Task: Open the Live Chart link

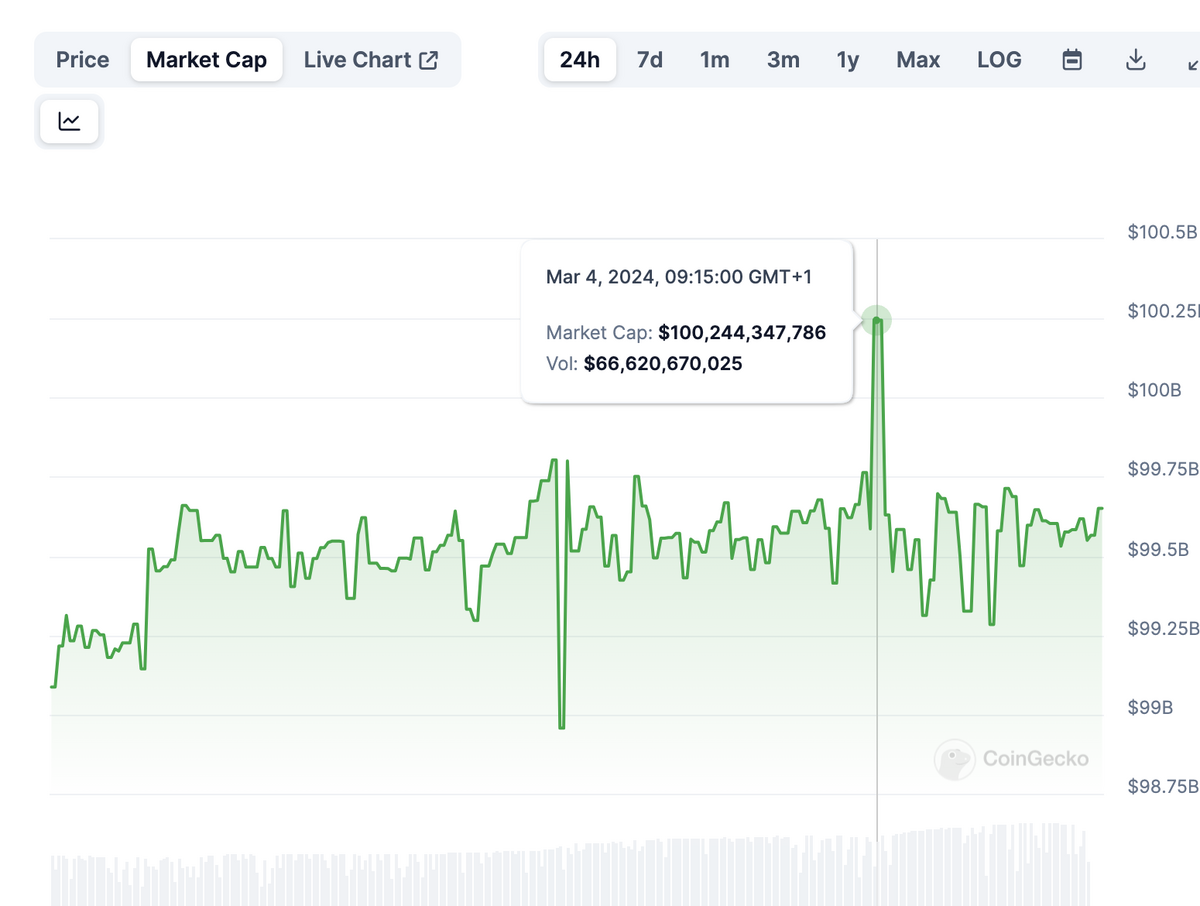Action: point(371,60)
